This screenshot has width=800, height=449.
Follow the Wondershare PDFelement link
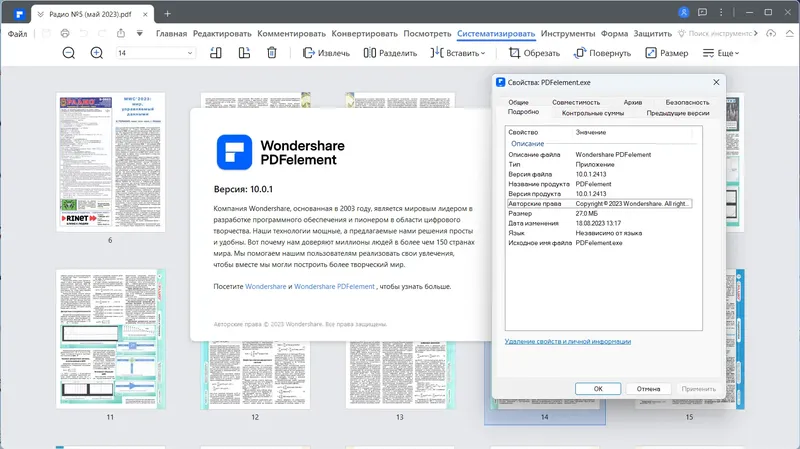click(x=334, y=287)
